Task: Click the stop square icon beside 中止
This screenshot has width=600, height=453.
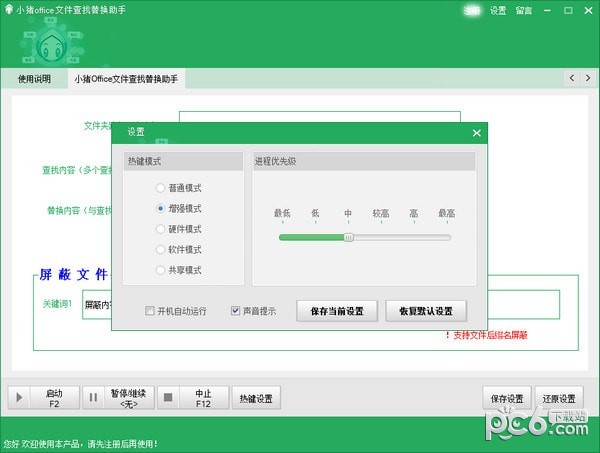Action: click(x=168, y=398)
